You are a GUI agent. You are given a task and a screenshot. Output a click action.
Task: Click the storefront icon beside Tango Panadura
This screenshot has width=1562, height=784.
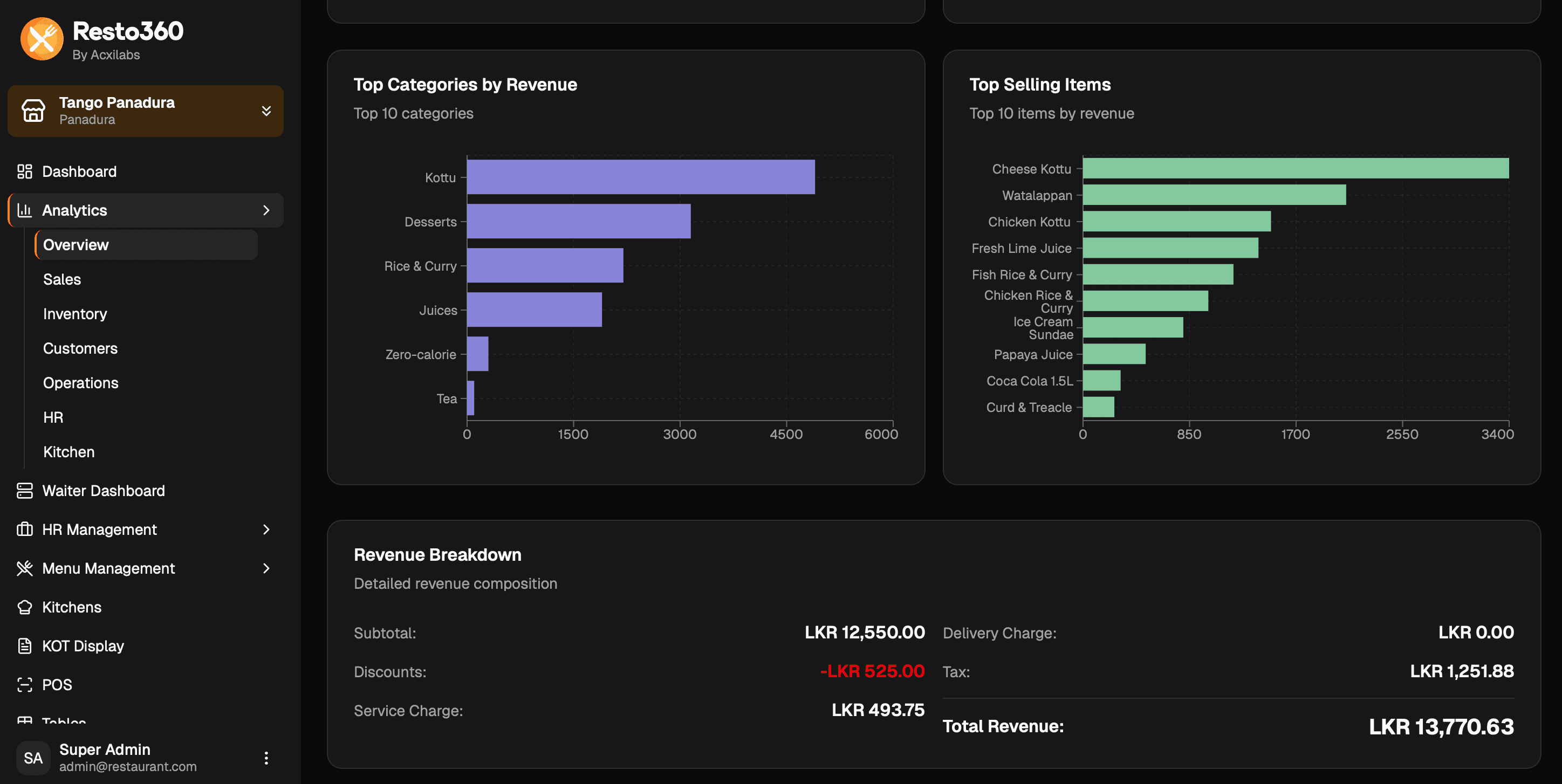point(33,111)
